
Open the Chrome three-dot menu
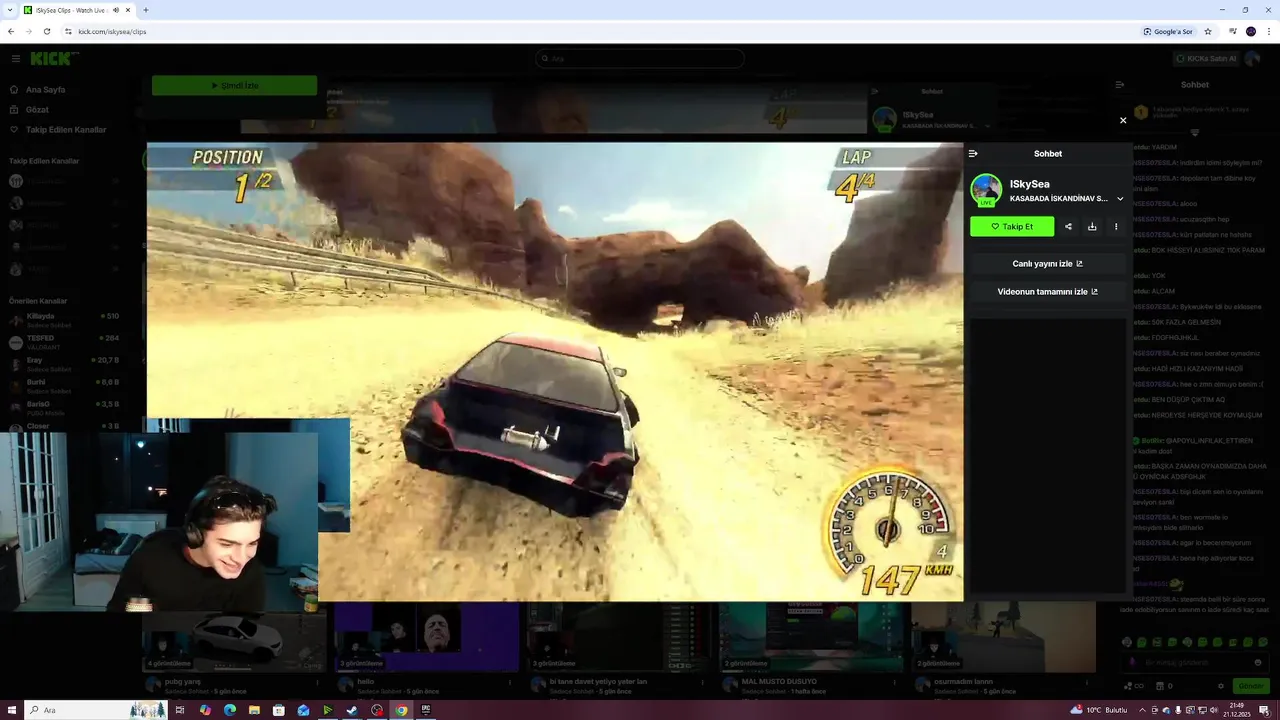click(1270, 31)
